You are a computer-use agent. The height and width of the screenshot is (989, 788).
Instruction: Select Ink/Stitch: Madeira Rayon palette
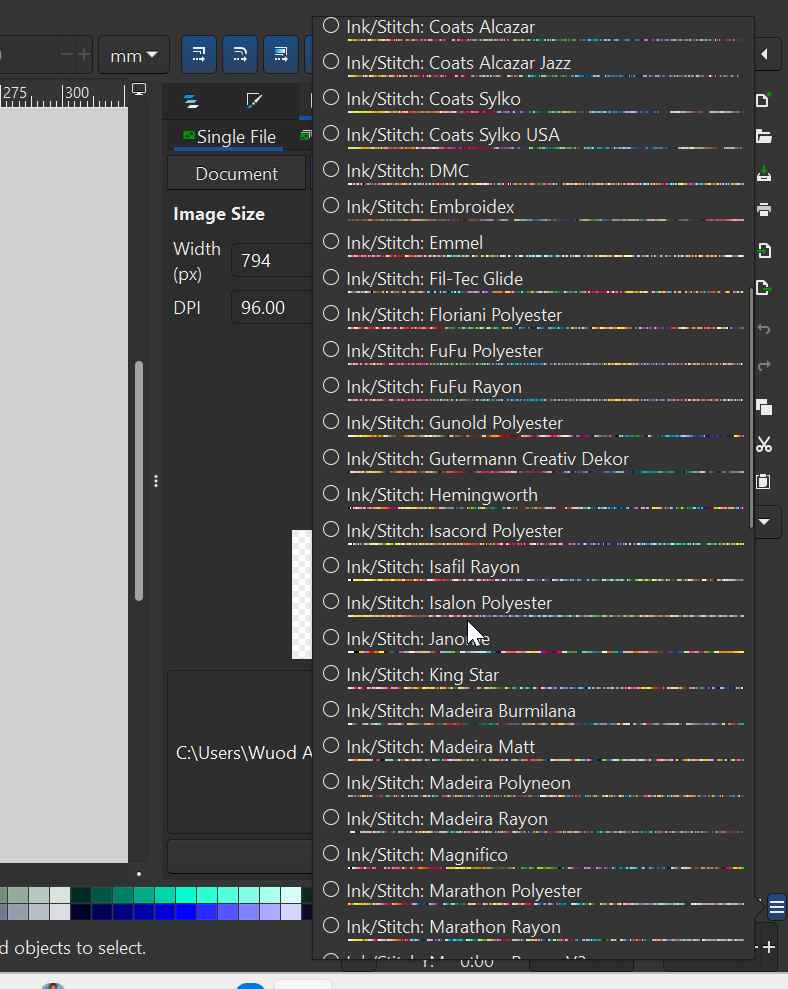tap(533, 820)
